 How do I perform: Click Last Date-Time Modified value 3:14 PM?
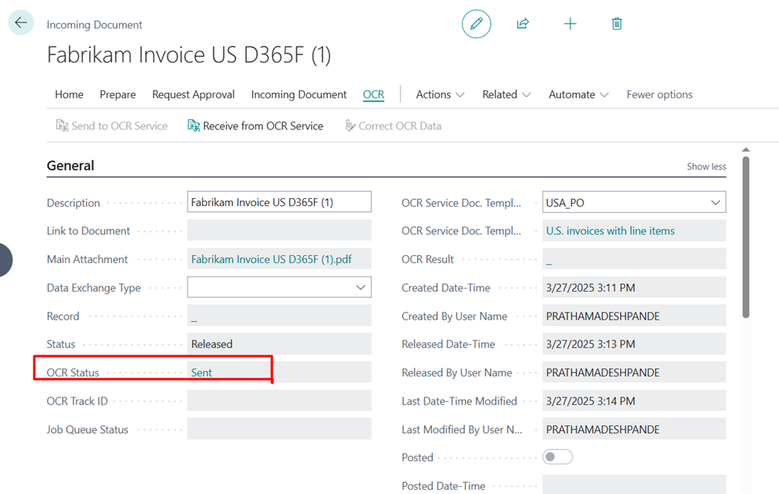click(x=590, y=401)
